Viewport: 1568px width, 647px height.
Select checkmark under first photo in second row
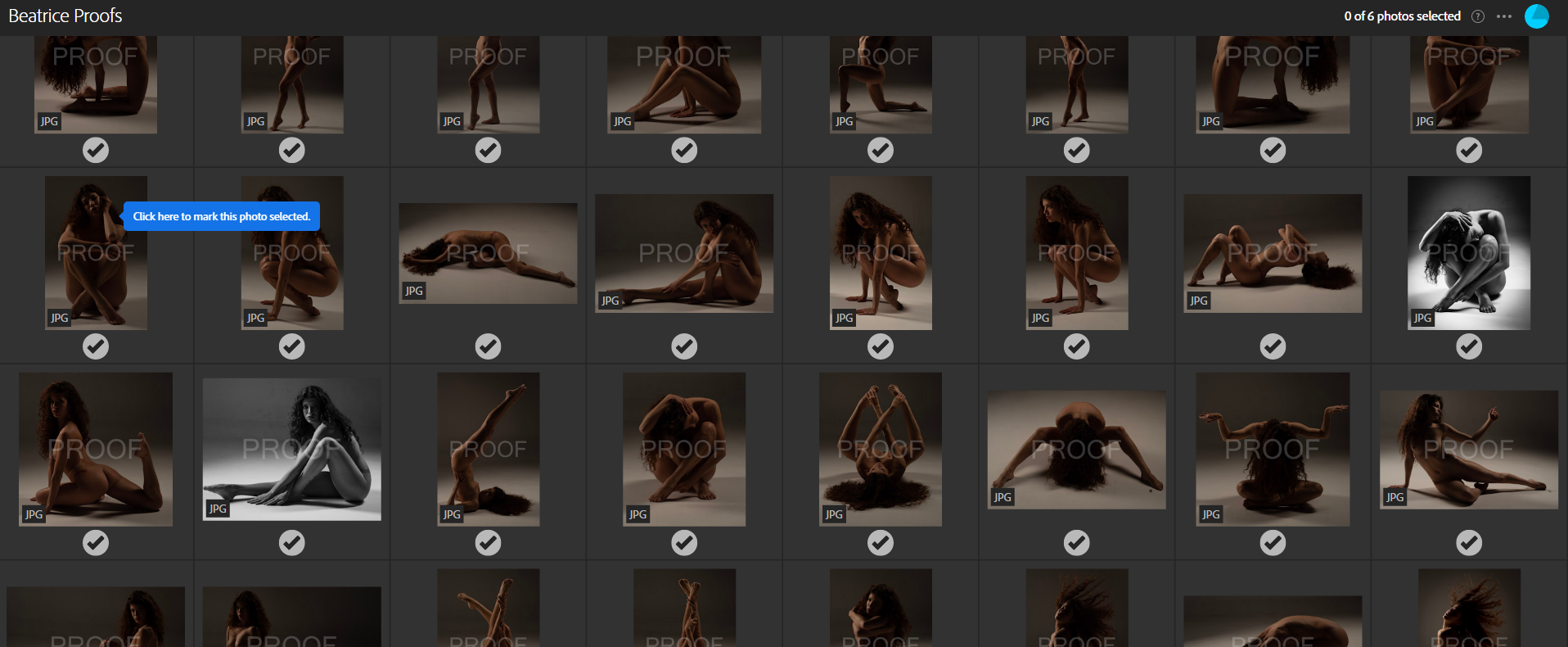[x=96, y=346]
